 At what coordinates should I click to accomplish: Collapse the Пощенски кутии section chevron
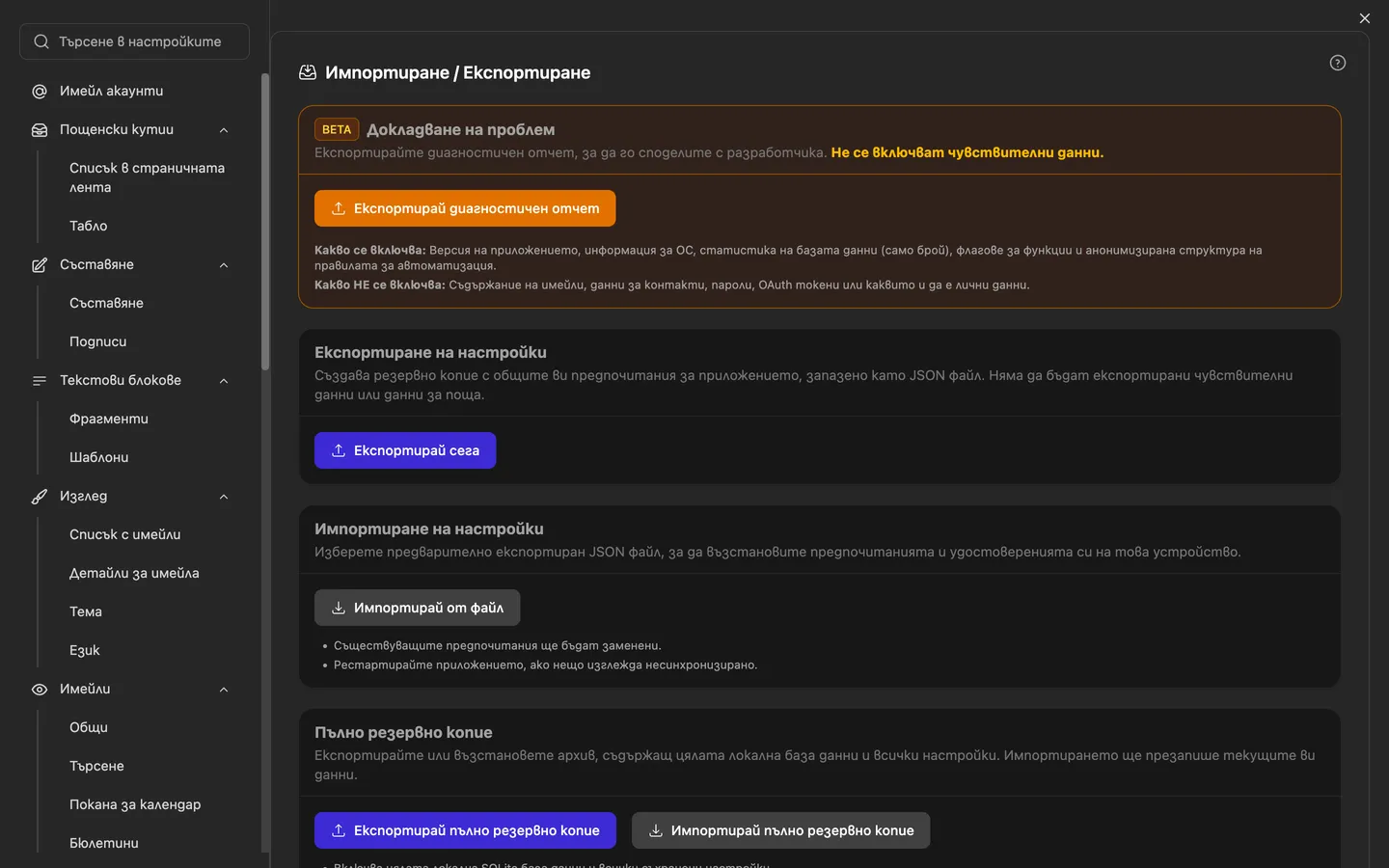[x=224, y=130]
